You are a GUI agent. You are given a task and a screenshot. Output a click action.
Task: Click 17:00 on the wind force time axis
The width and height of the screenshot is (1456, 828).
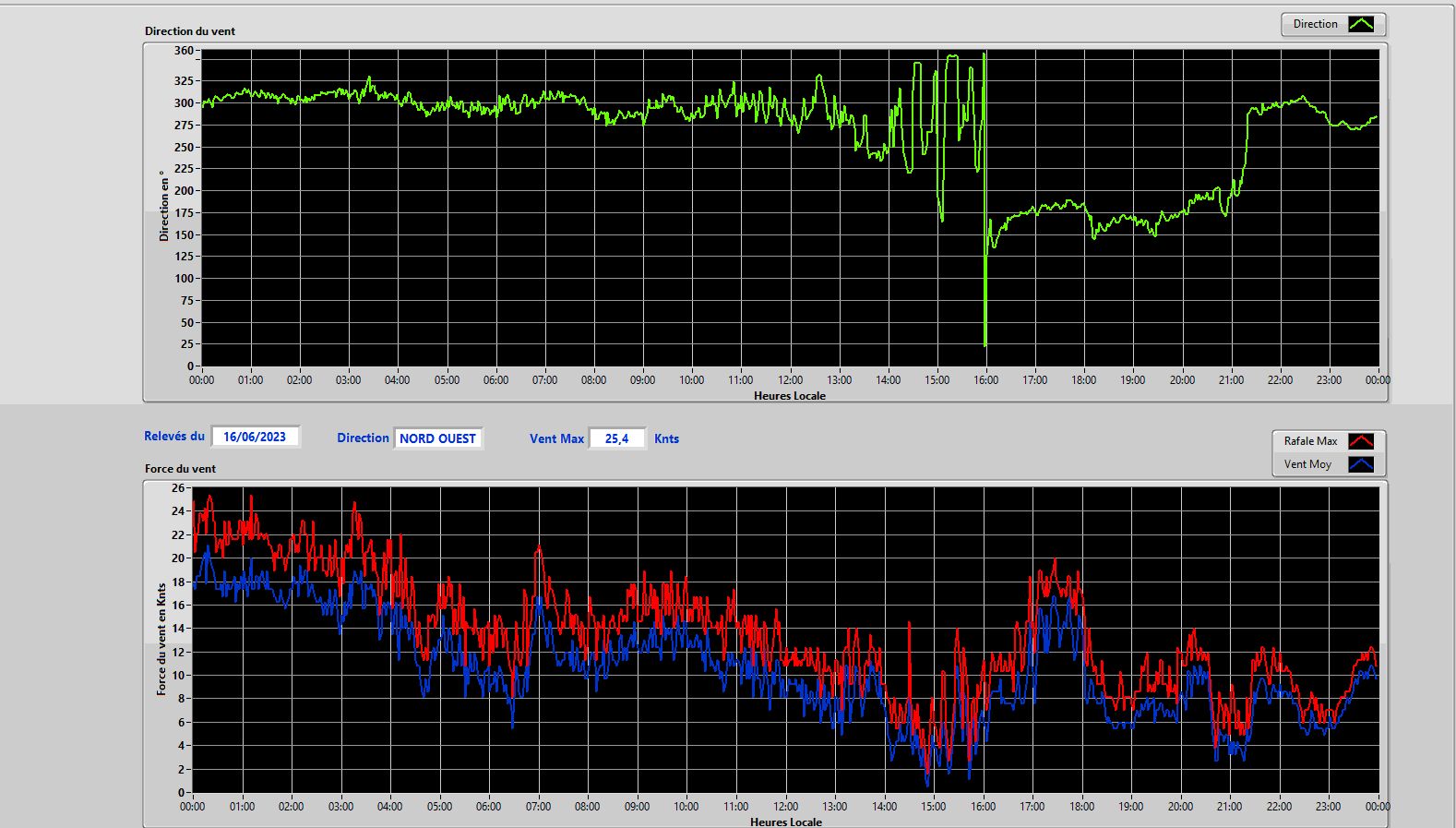[x=1032, y=807]
